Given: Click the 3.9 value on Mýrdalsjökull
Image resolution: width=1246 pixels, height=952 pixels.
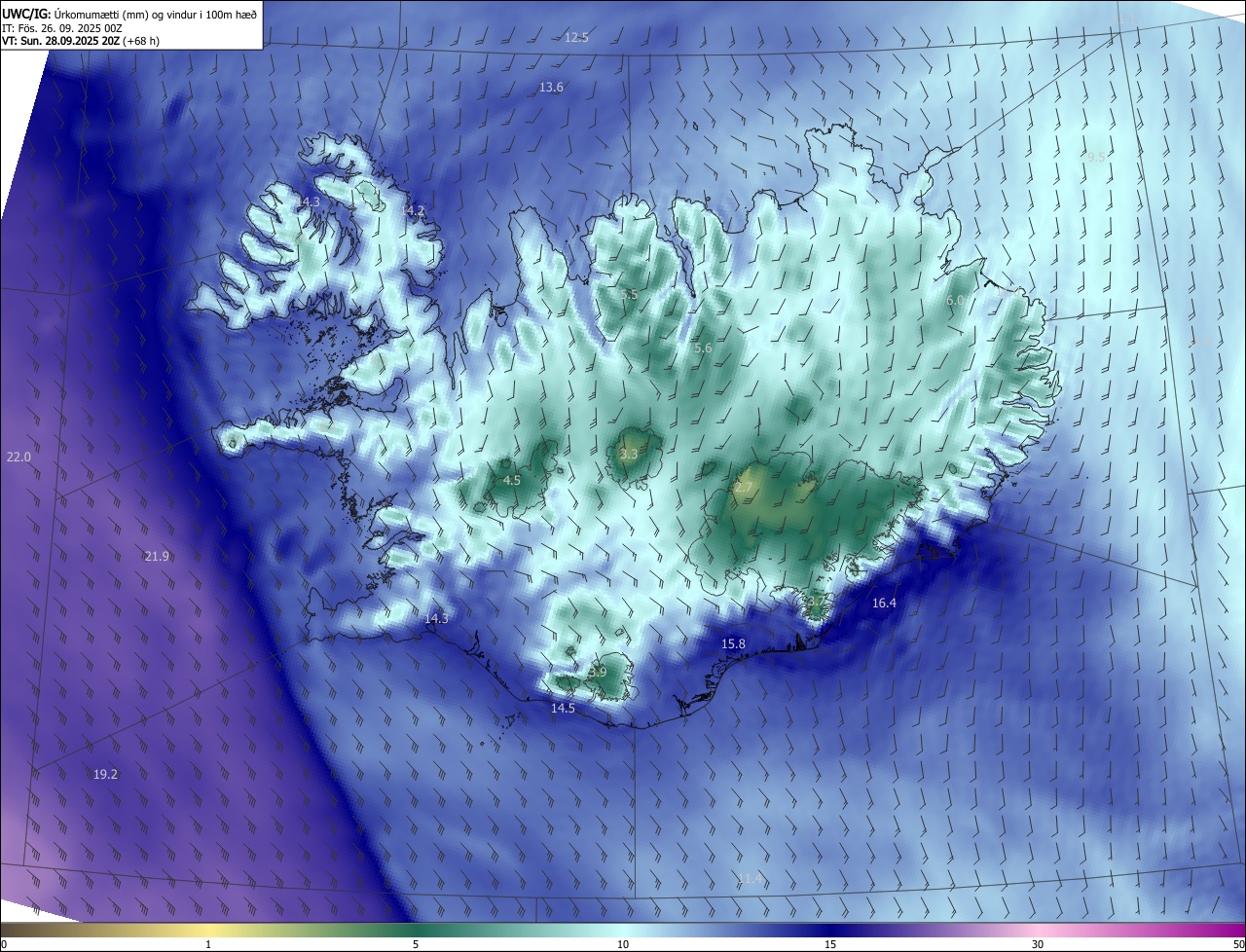Looking at the screenshot, I should tap(598, 673).
